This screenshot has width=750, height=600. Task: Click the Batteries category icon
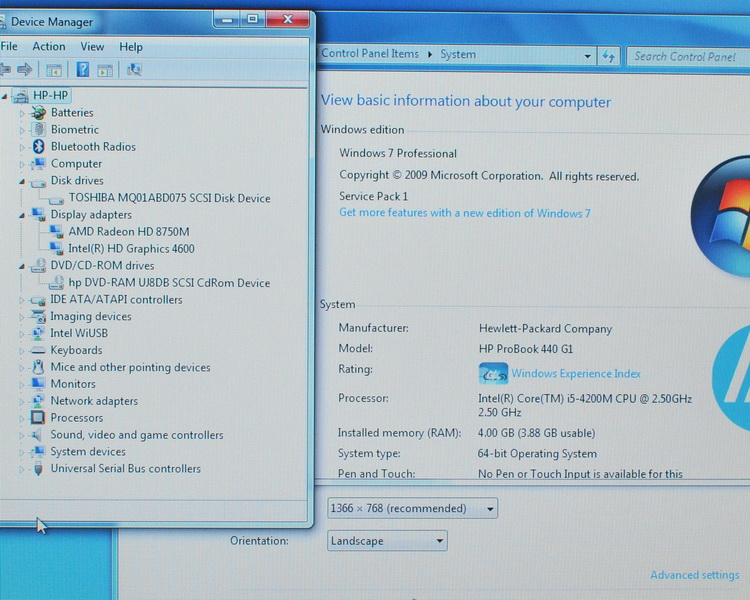(38, 112)
